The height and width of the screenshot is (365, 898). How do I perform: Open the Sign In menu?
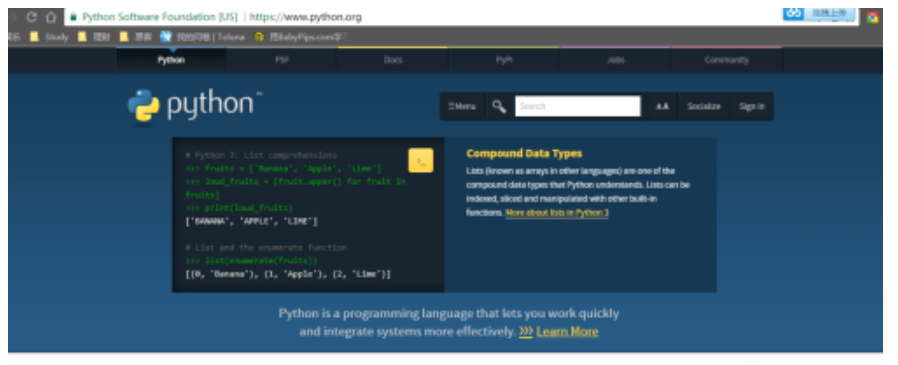click(751, 106)
